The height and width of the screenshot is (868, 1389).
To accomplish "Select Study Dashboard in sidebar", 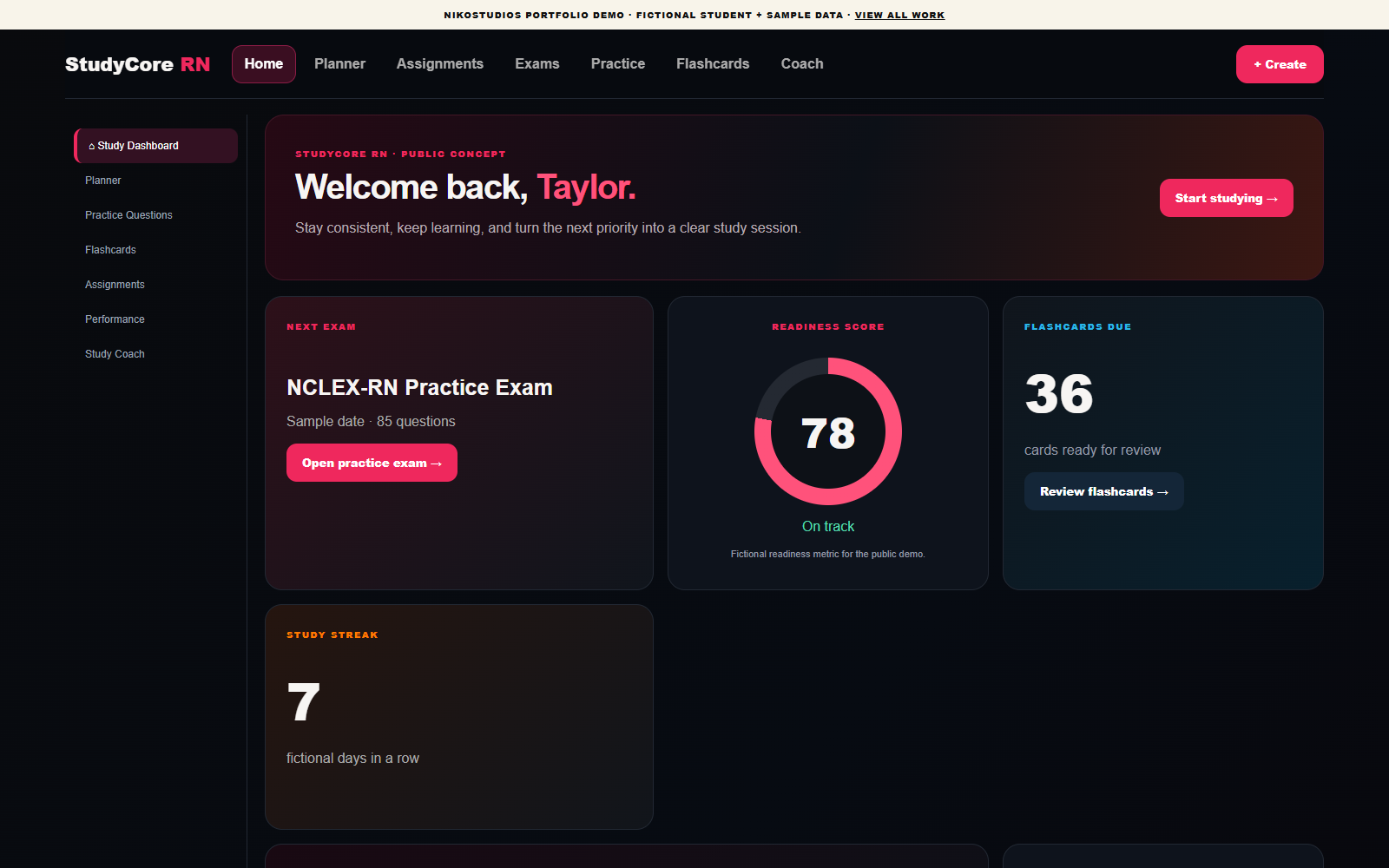I will tap(156, 146).
